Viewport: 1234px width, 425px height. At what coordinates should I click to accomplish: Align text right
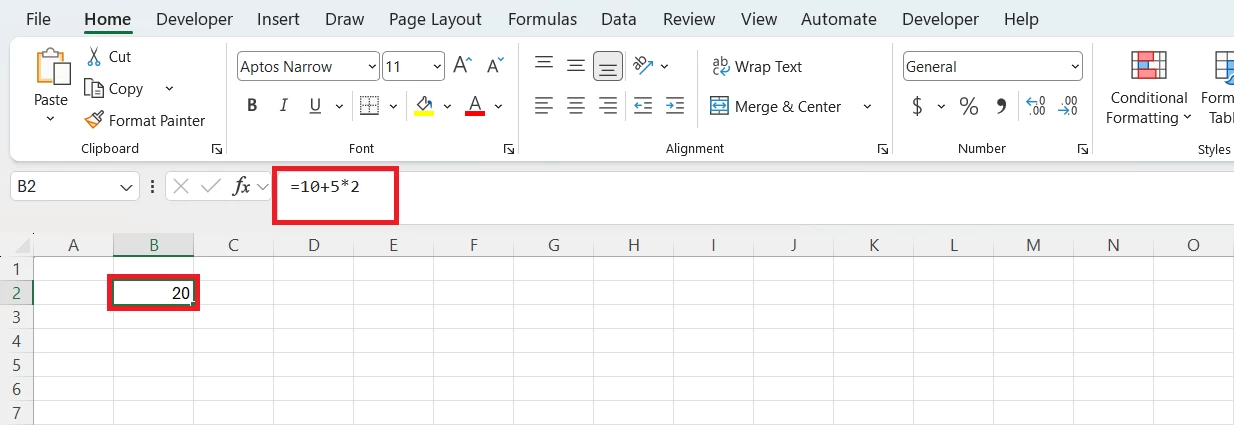(x=607, y=105)
